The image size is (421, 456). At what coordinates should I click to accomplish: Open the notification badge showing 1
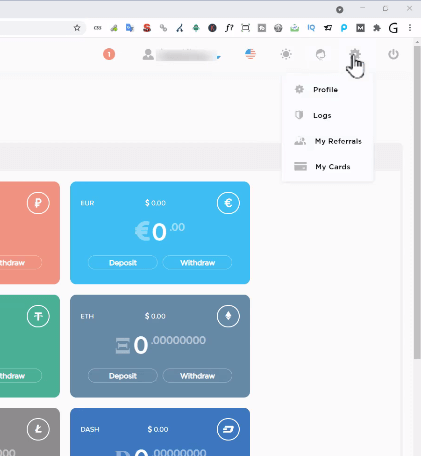click(x=109, y=54)
